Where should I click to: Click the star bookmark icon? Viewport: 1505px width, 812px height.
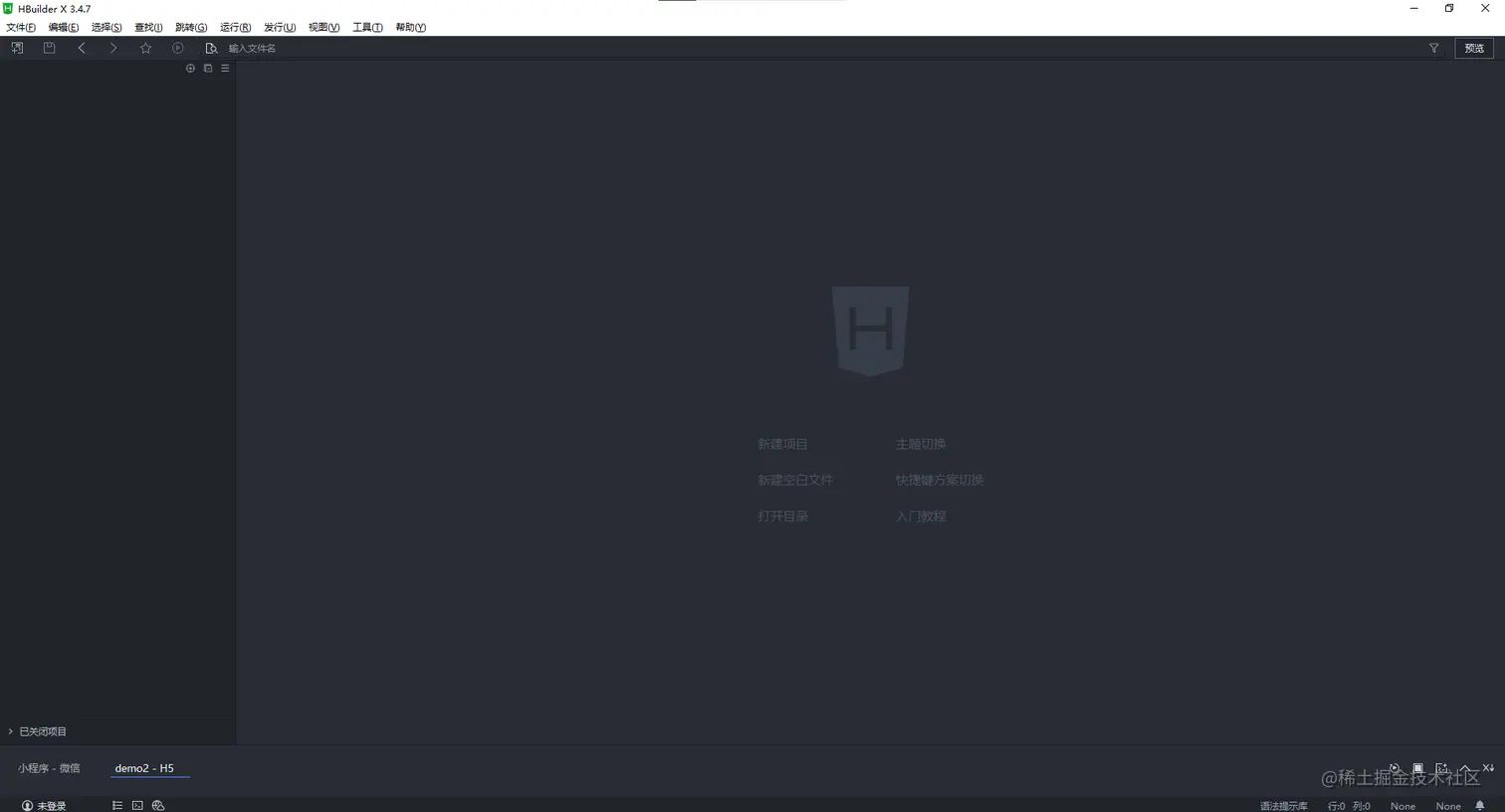pos(146,48)
